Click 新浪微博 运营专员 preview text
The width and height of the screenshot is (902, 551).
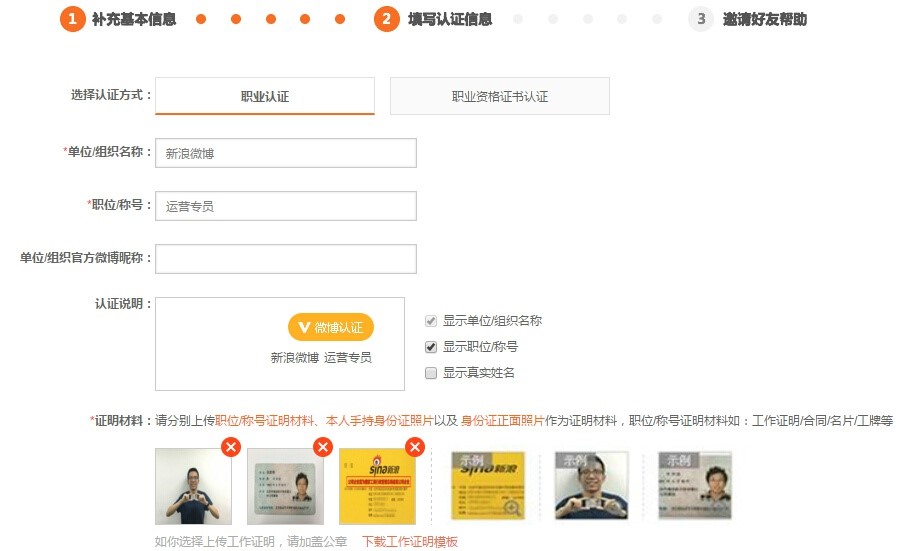click(321, 357)
